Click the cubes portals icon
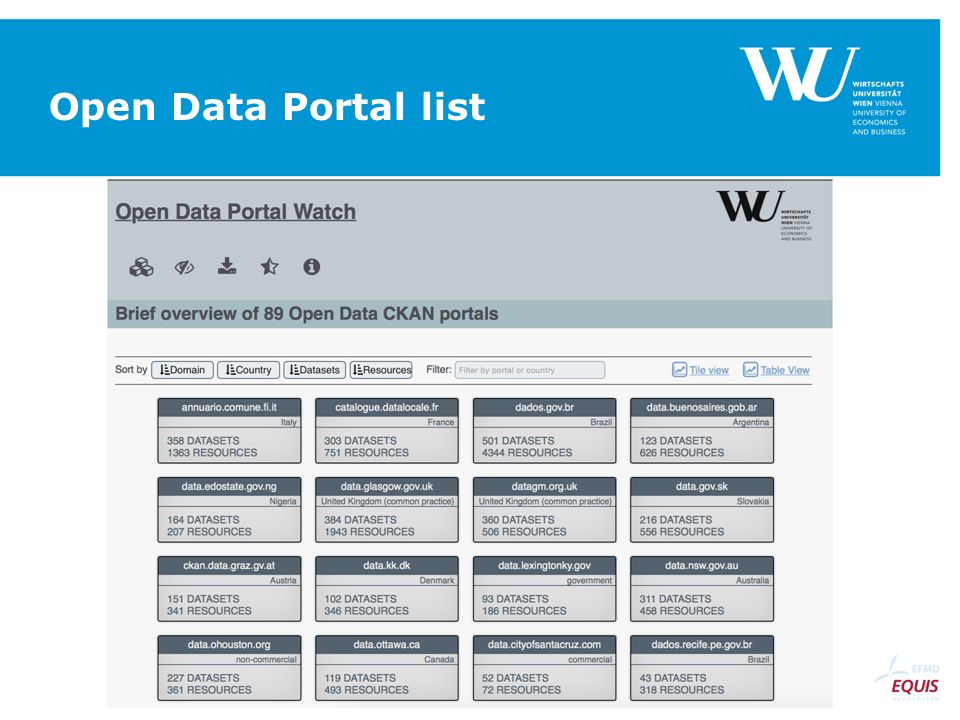The height and width of the screenshot is (720, 960). point(141,267)
